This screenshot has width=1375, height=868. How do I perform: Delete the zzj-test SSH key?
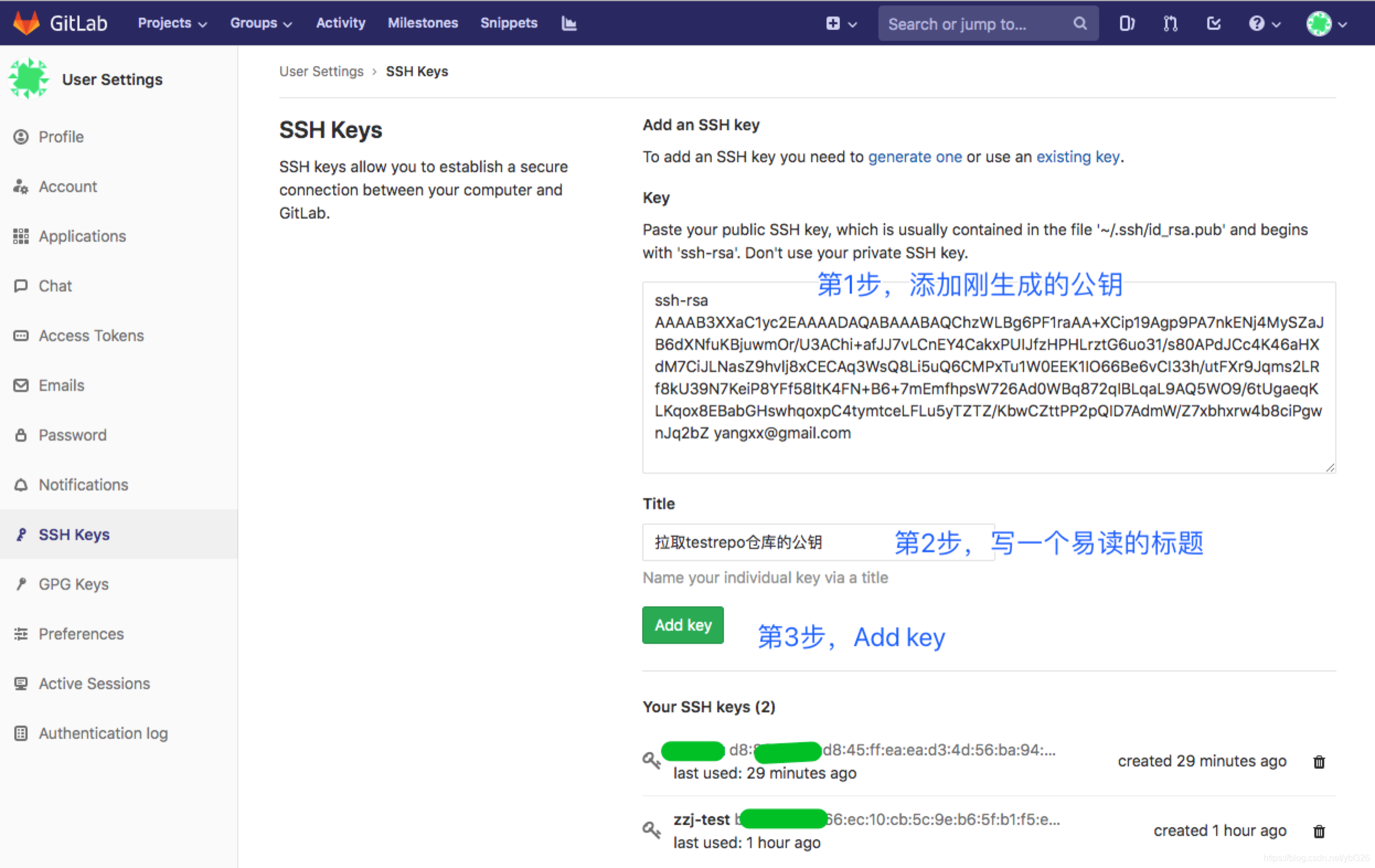point(1319,832)
